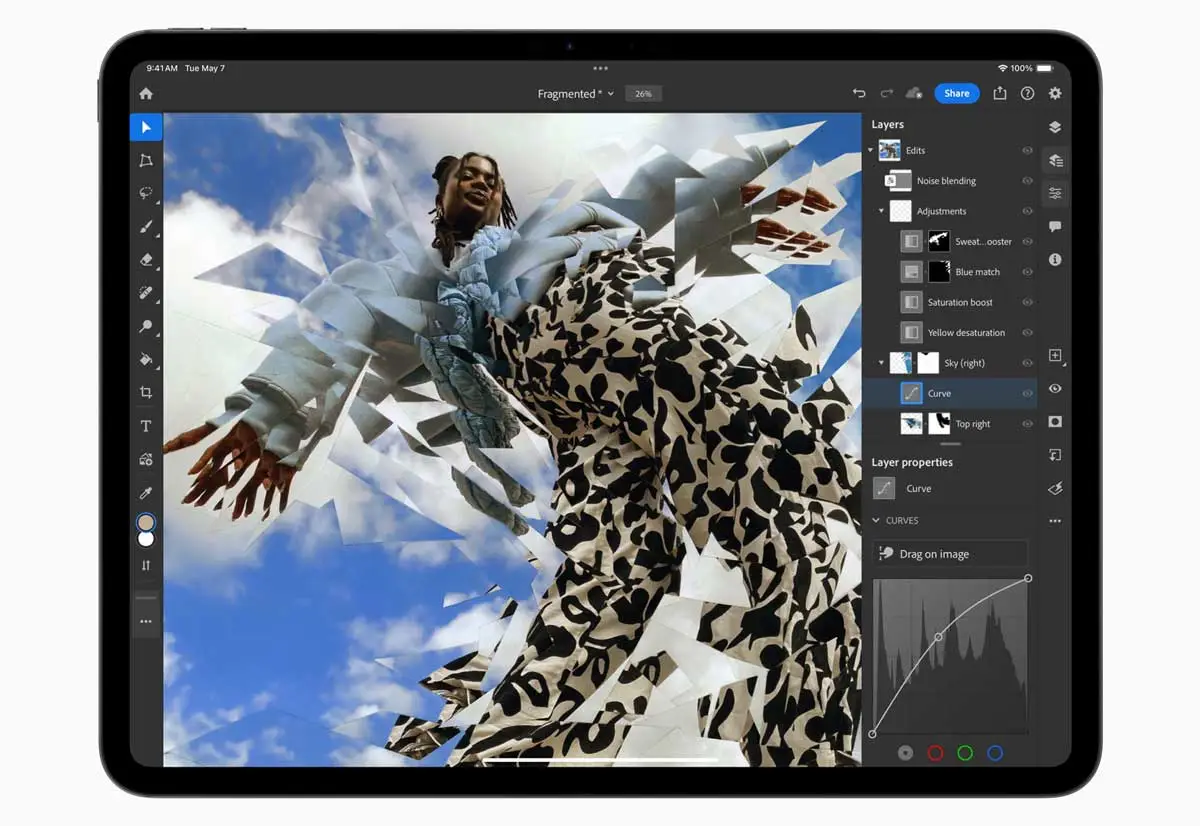Select the Lasso tool

146,193
